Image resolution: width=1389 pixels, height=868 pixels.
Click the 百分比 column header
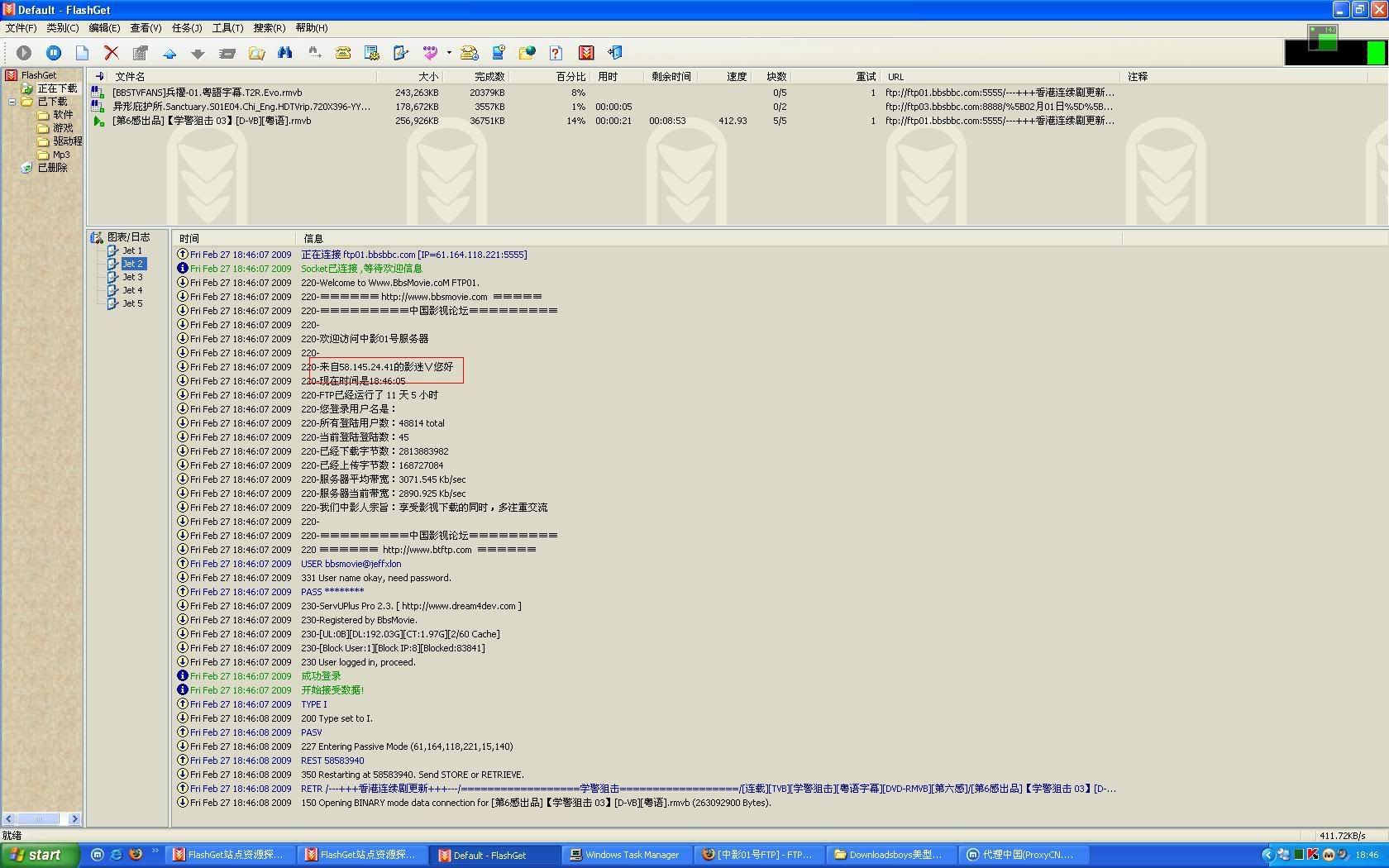coord(570,77)
